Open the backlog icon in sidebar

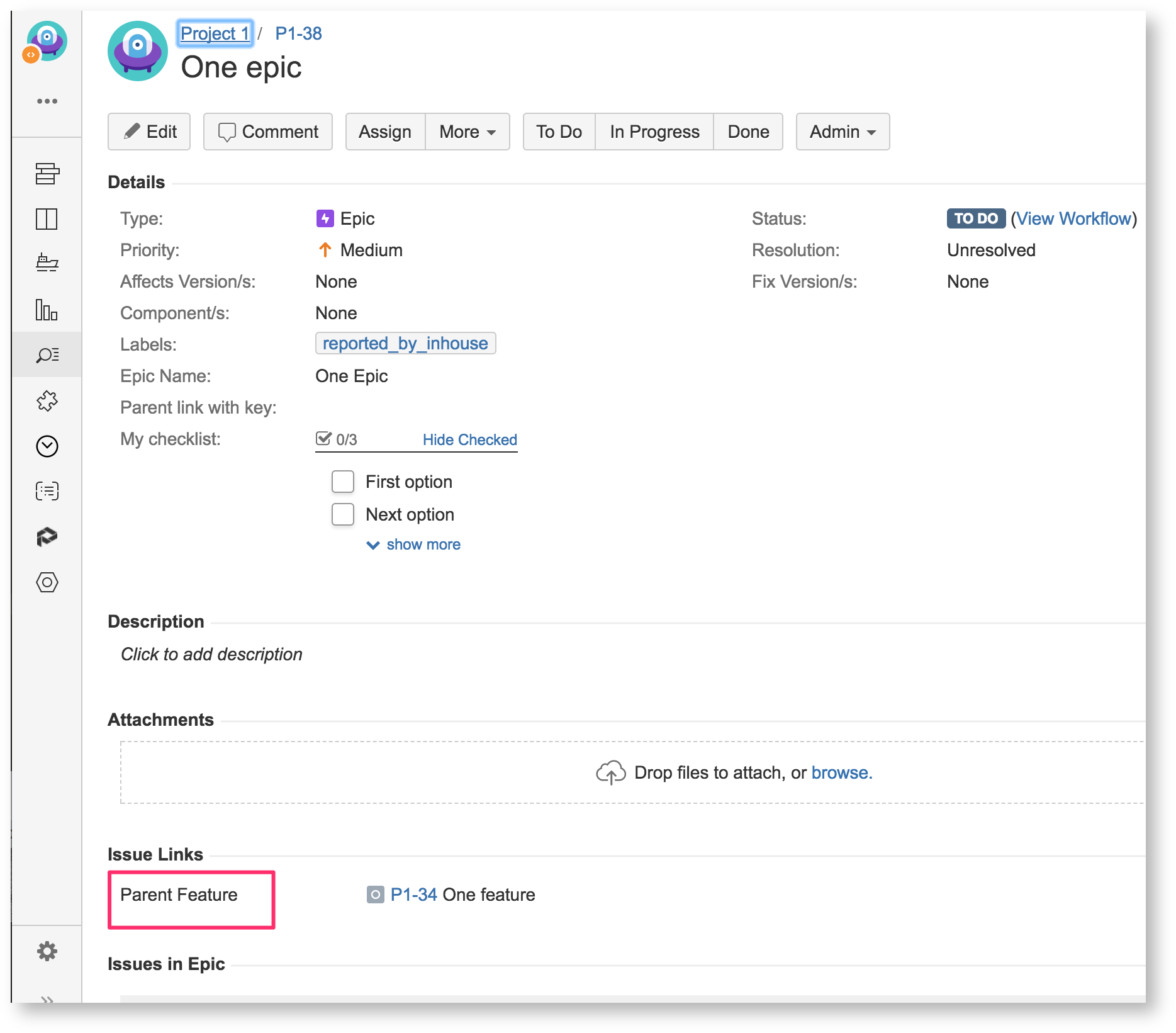(x=47, y=174)
